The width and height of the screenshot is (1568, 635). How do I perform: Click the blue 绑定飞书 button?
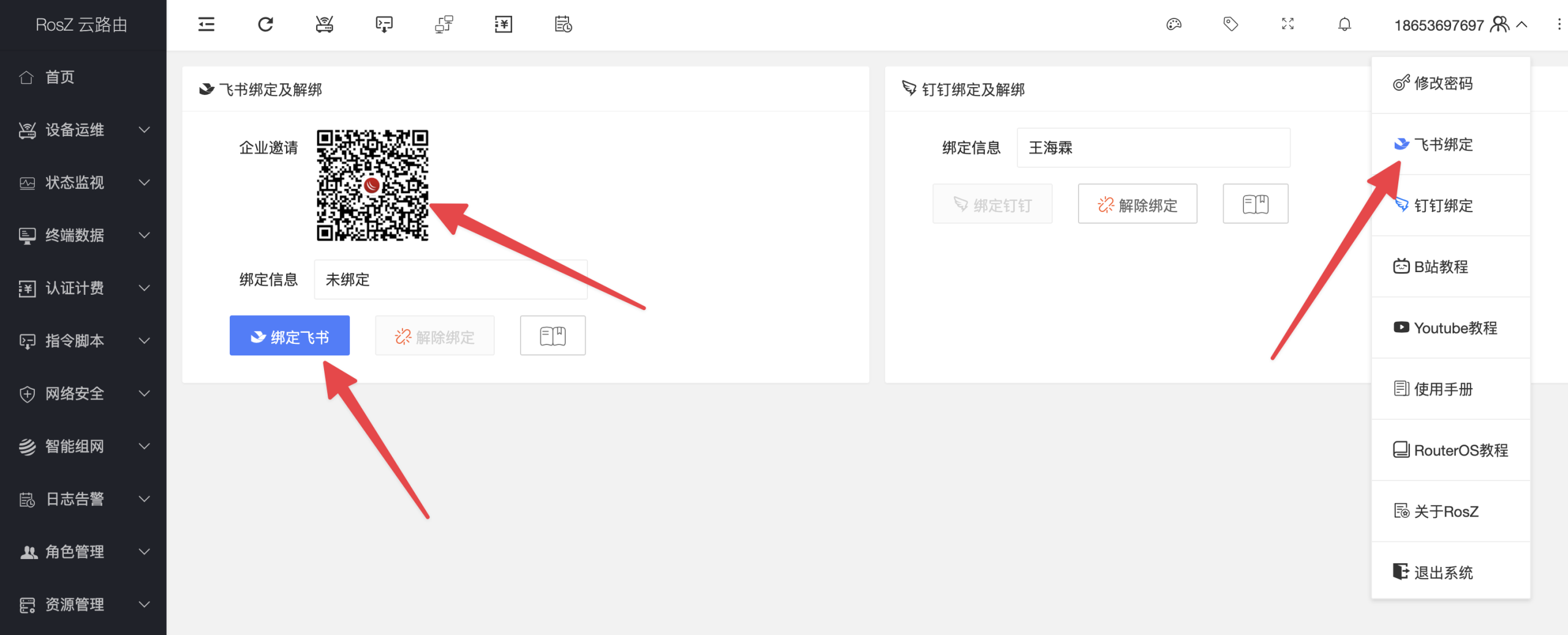click(x=290, y=335)
